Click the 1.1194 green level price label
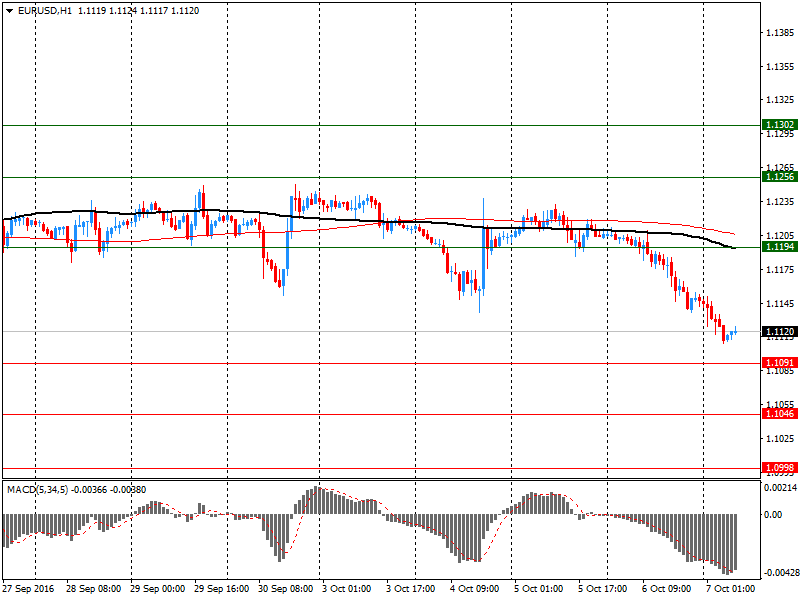This screenshot has height=600, width=800. 780,247
